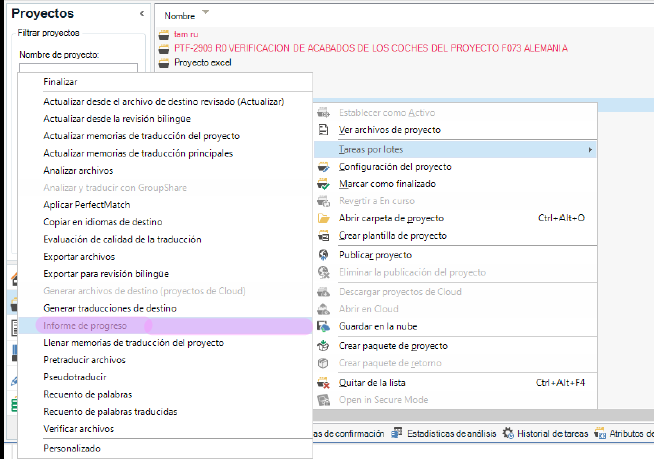
Task: Open the Nombre column filter dropdown arrow
Action: point(205,12)
